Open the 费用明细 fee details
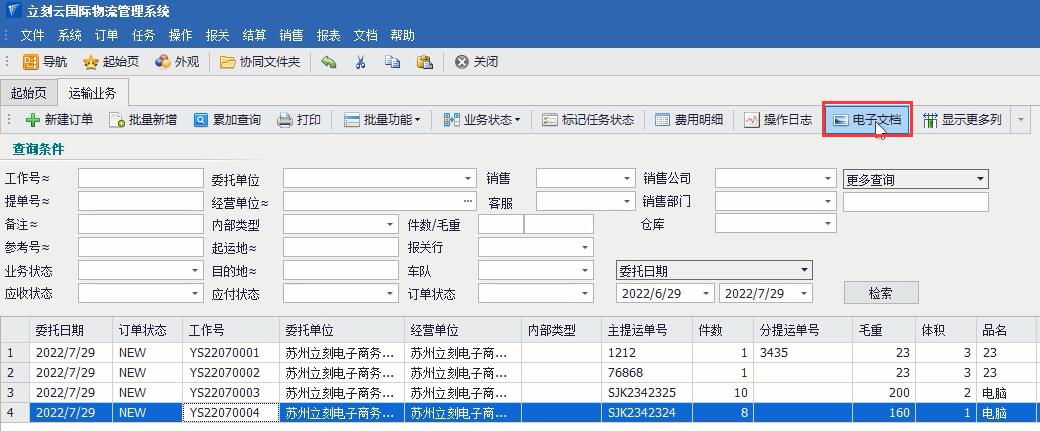Screen dimensions: 1040x431 coord(688,120)
